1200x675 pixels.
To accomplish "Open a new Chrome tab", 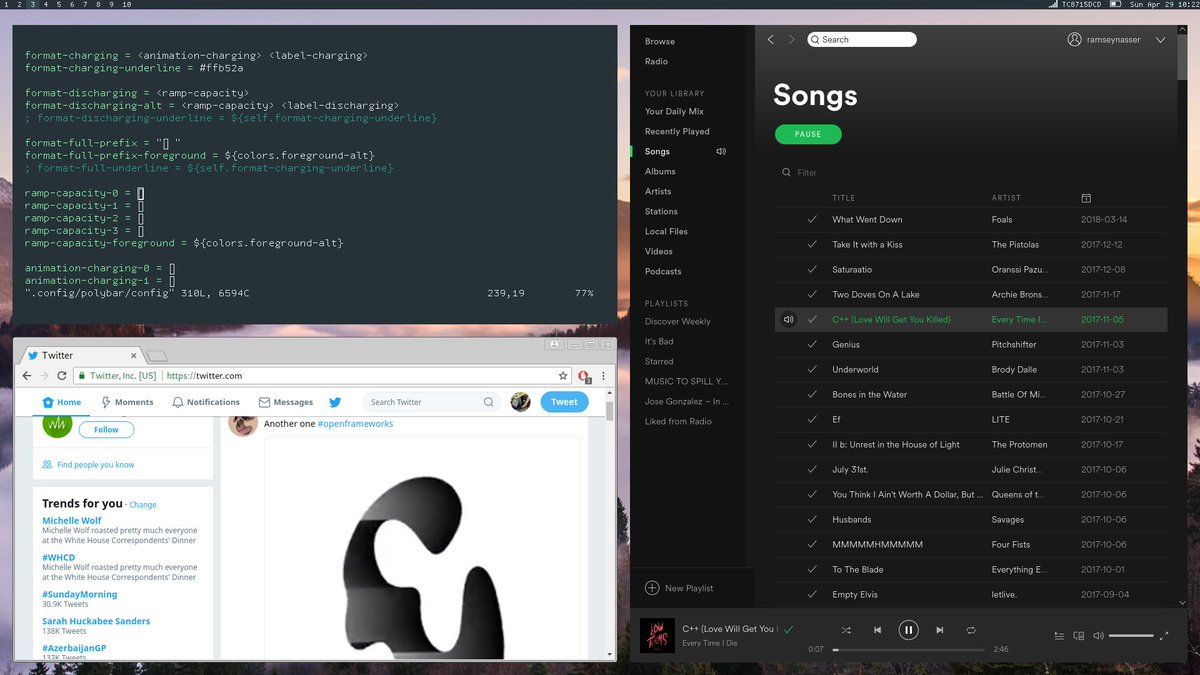I will (157, 356).
